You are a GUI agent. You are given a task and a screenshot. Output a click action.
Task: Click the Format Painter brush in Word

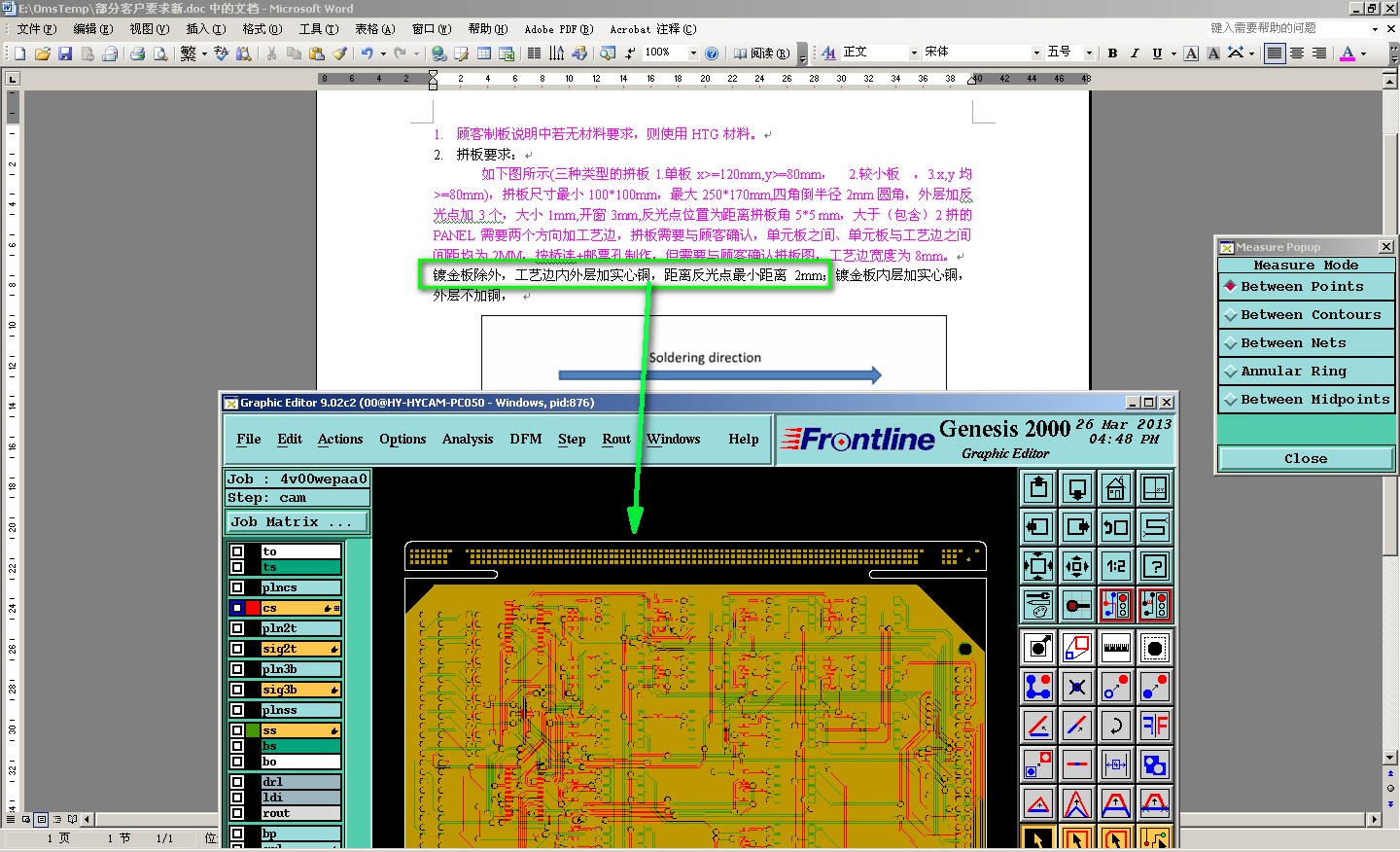click(339, 53)
